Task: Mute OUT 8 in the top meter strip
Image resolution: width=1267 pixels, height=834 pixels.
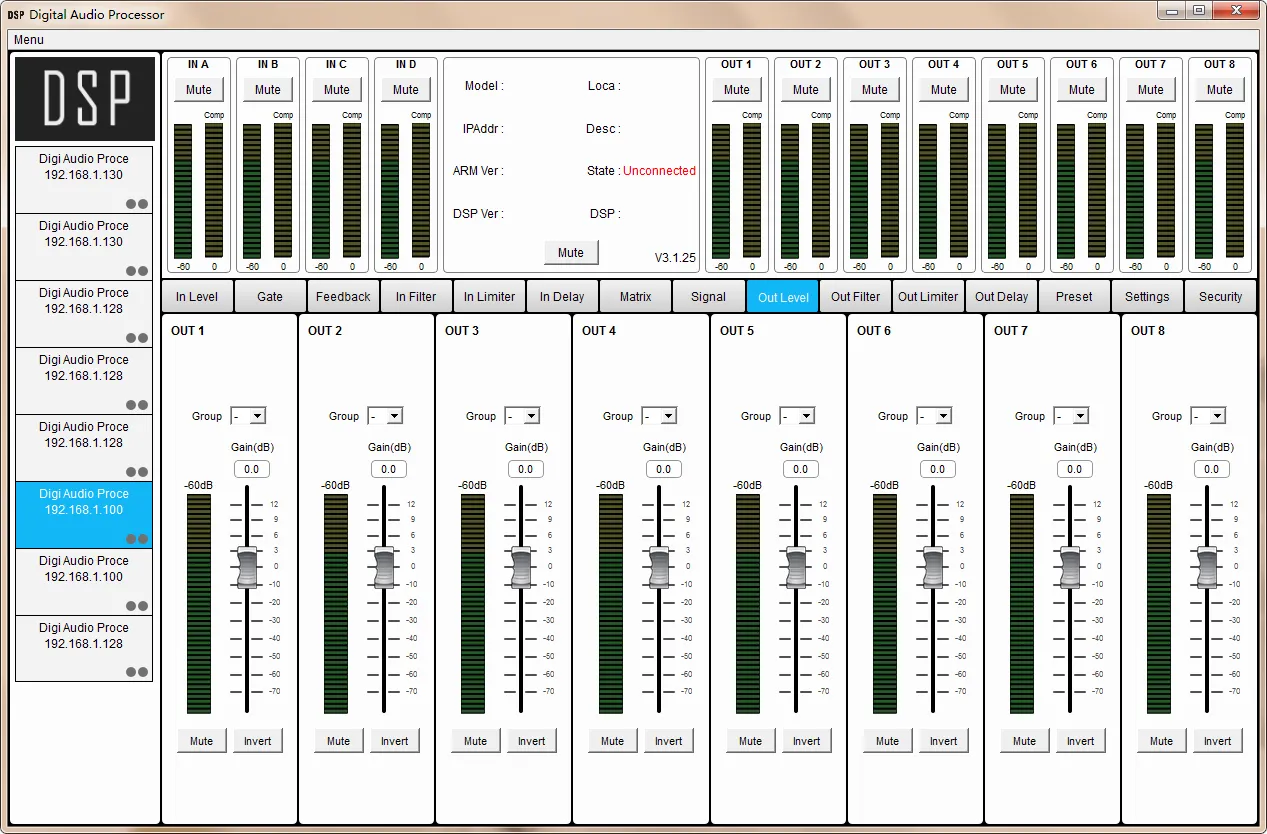Action: coord(1219,89)
